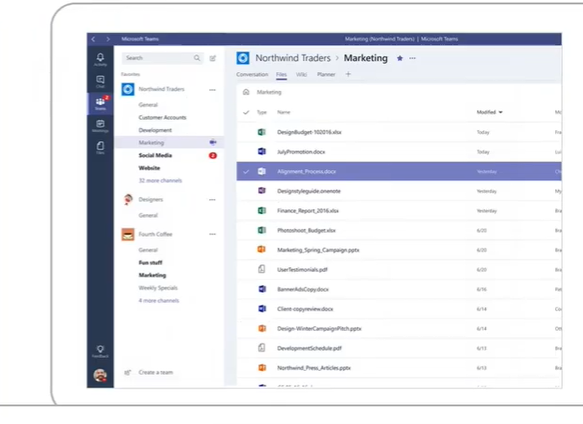Click the Northwind Traders team logo in header

(243, 58)
